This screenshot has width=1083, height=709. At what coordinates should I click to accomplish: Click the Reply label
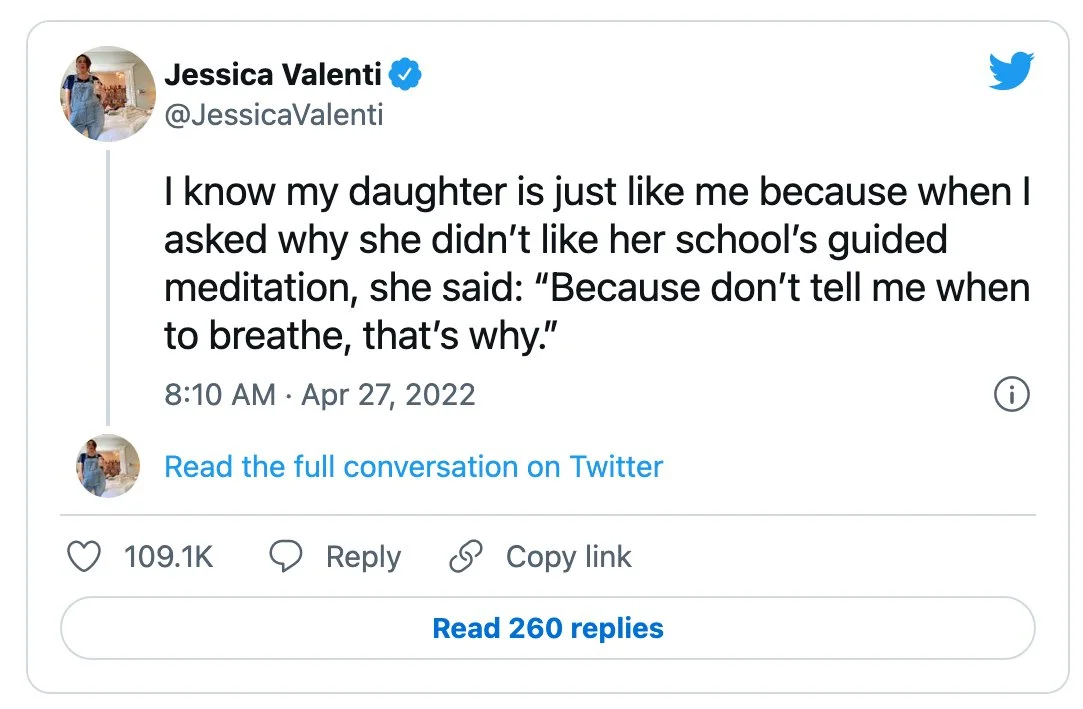363,557
